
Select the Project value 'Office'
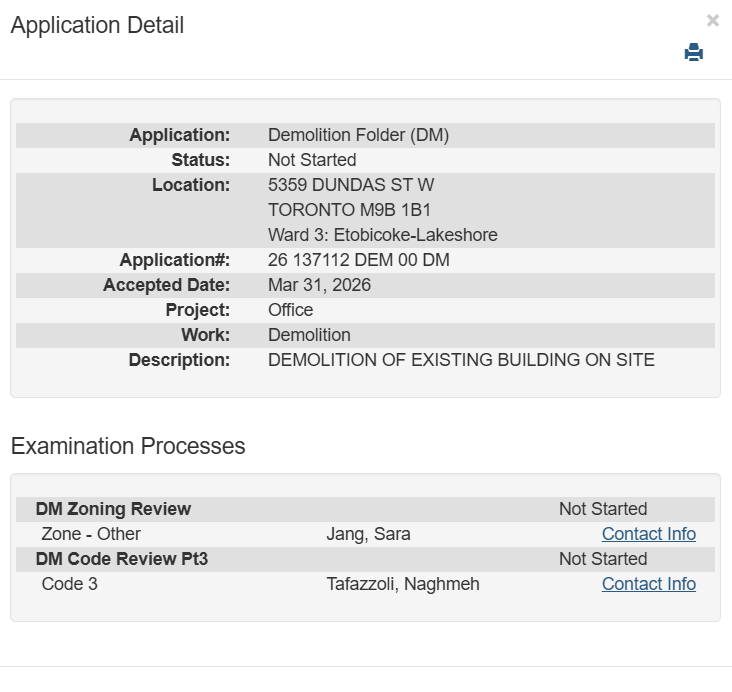(290, 310)
